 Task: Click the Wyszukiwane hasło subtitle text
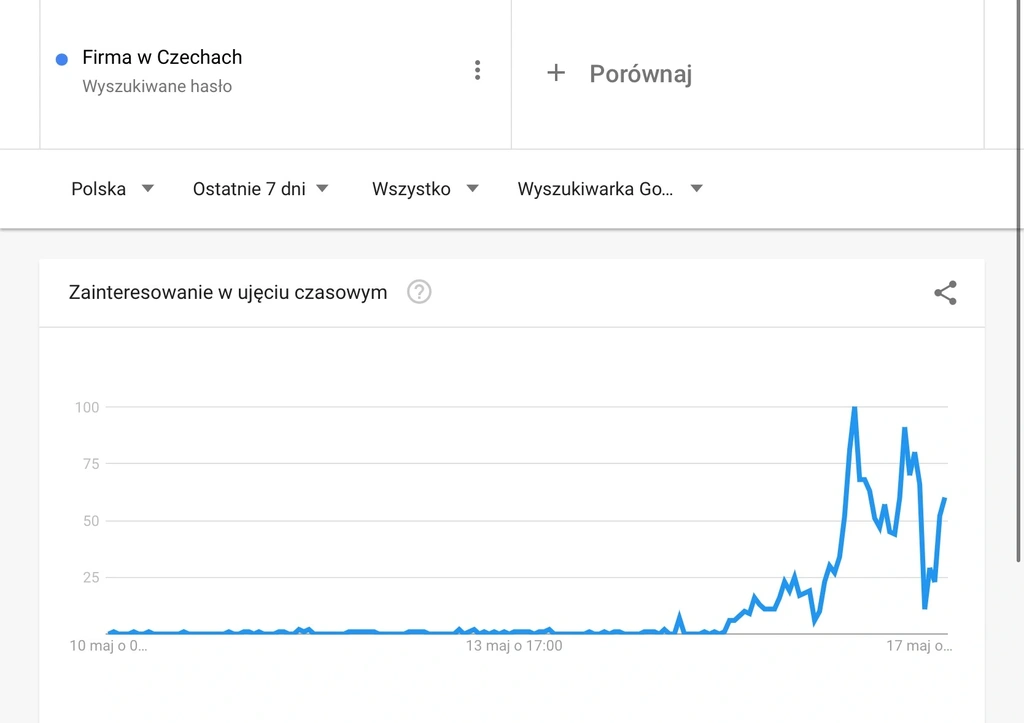(x=157, y=86)
